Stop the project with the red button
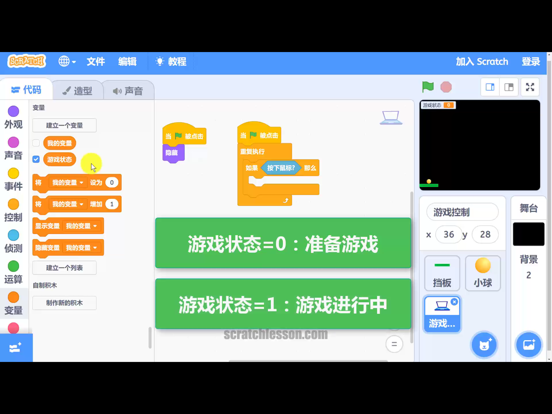 [446, 87]
